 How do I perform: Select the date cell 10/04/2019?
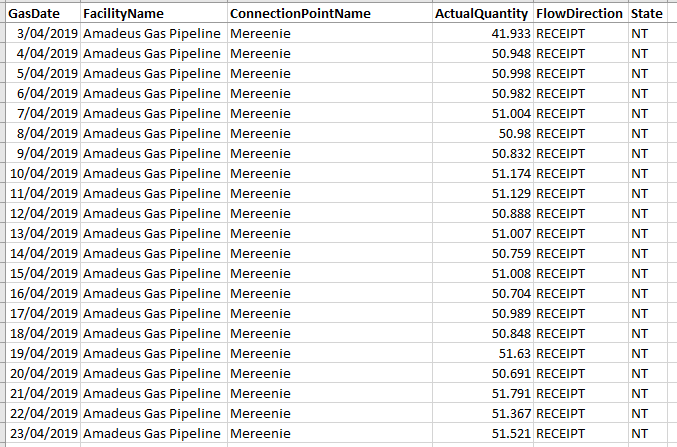[43, 173]
